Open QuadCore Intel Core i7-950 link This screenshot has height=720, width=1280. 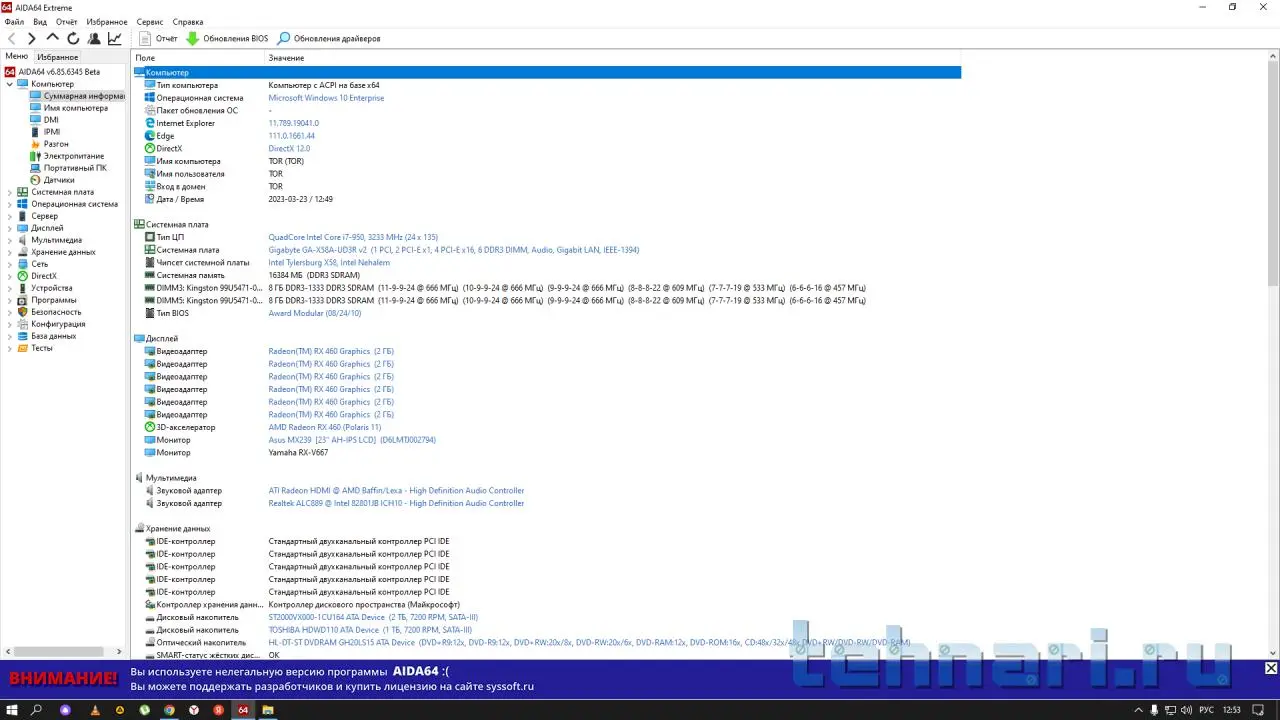tap(353, 237)
